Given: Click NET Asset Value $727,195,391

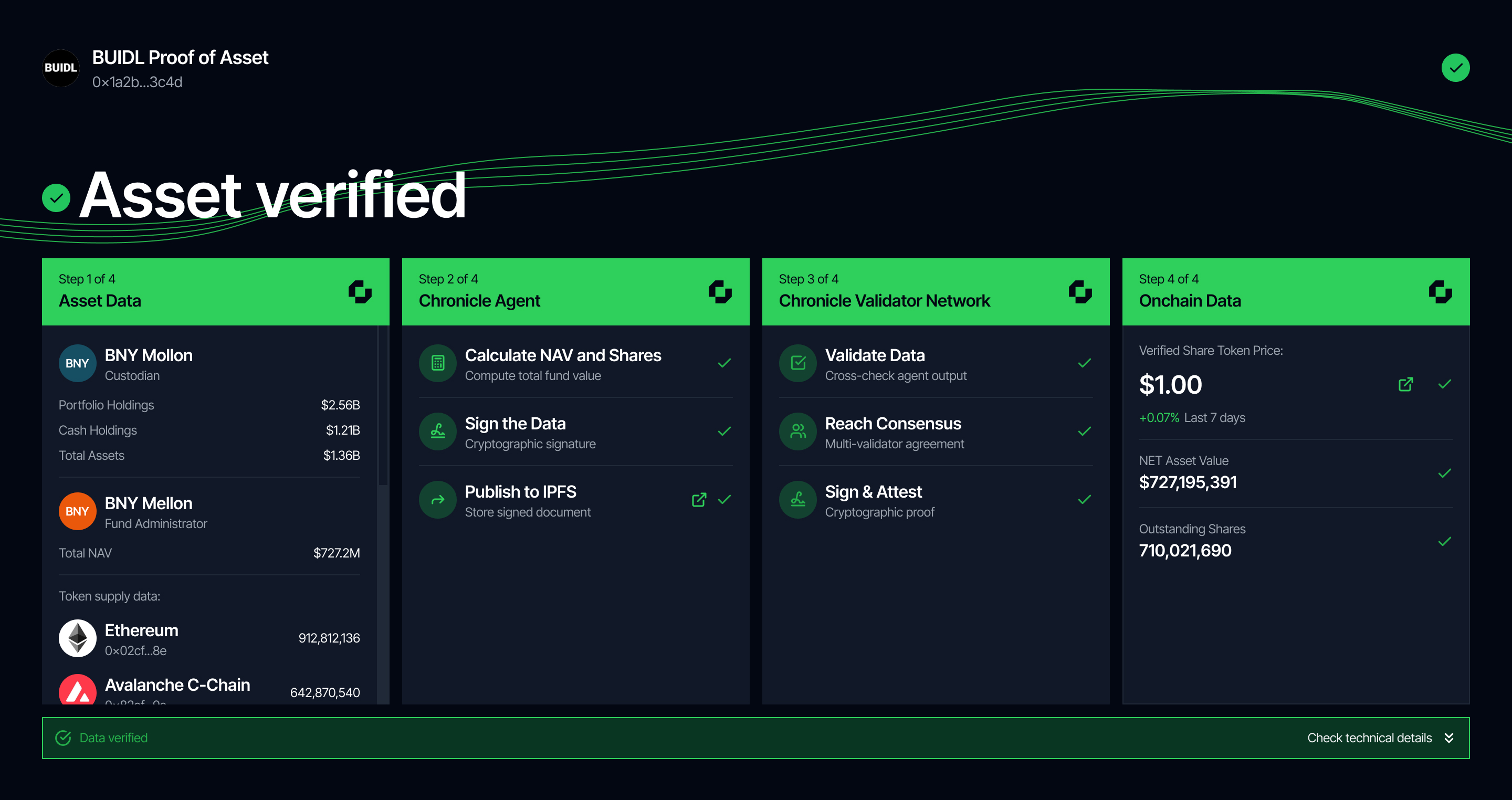Looking at the screenshot, I should [x=1188, y=482].
